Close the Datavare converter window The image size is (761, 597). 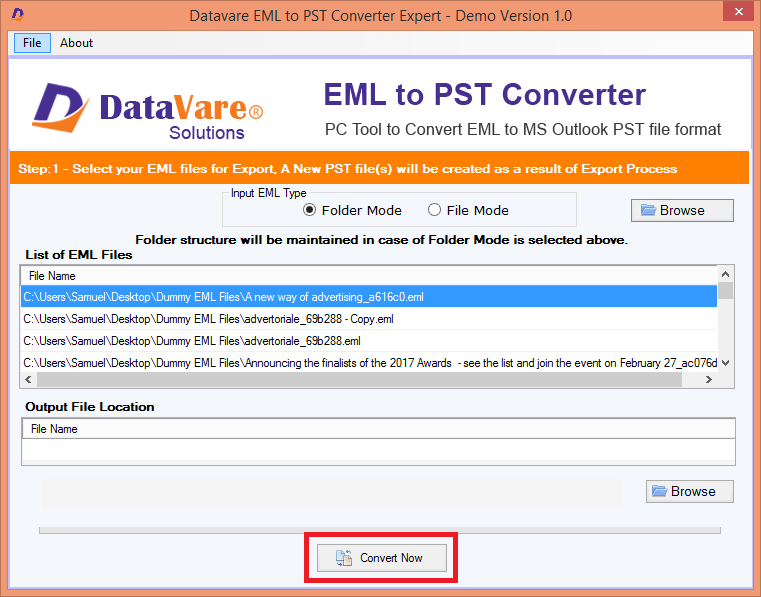(x=738, y=11)
